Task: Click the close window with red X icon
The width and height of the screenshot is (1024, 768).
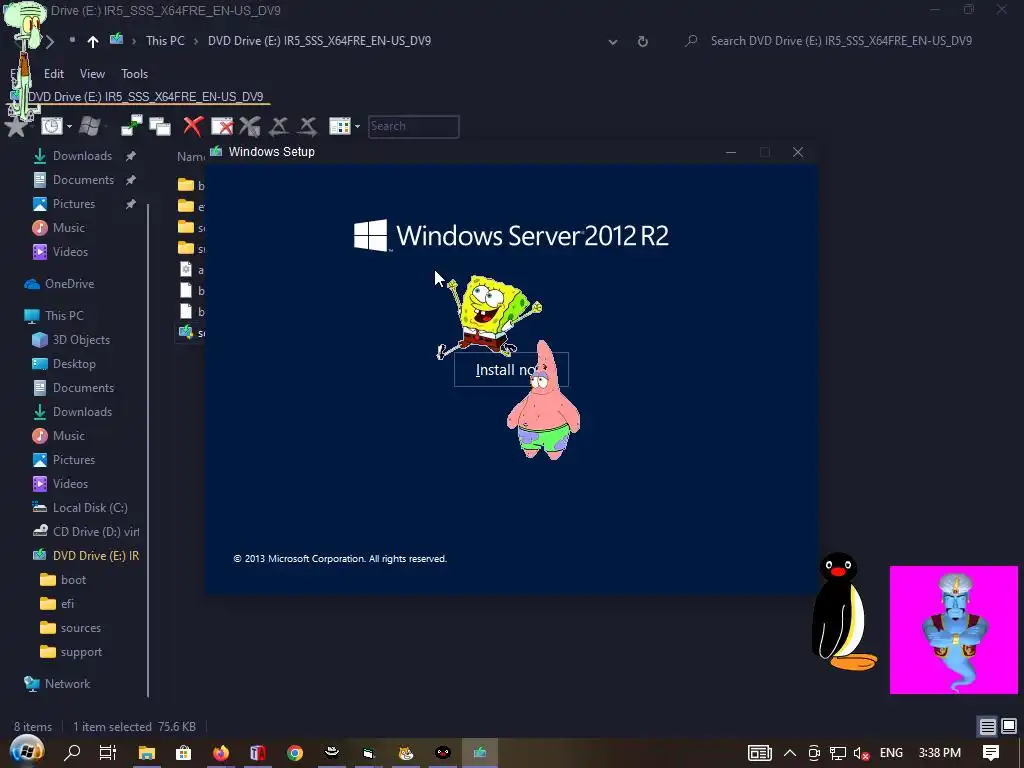Action: coord(222,126)
